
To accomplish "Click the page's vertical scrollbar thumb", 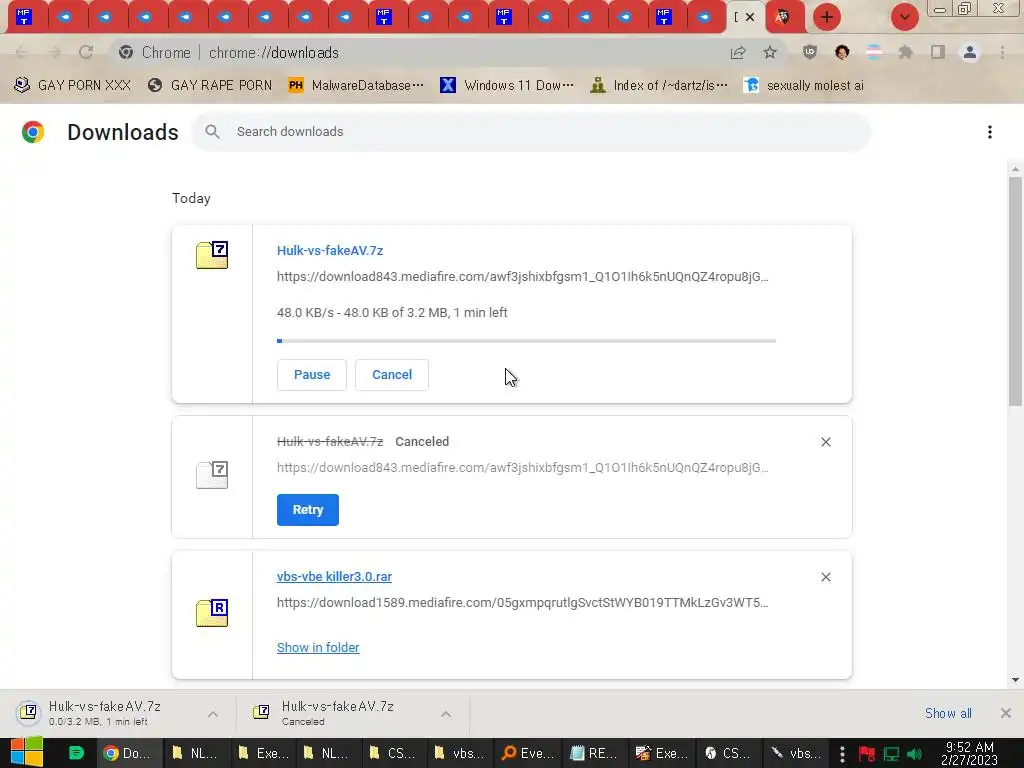I will (1016, 292).
